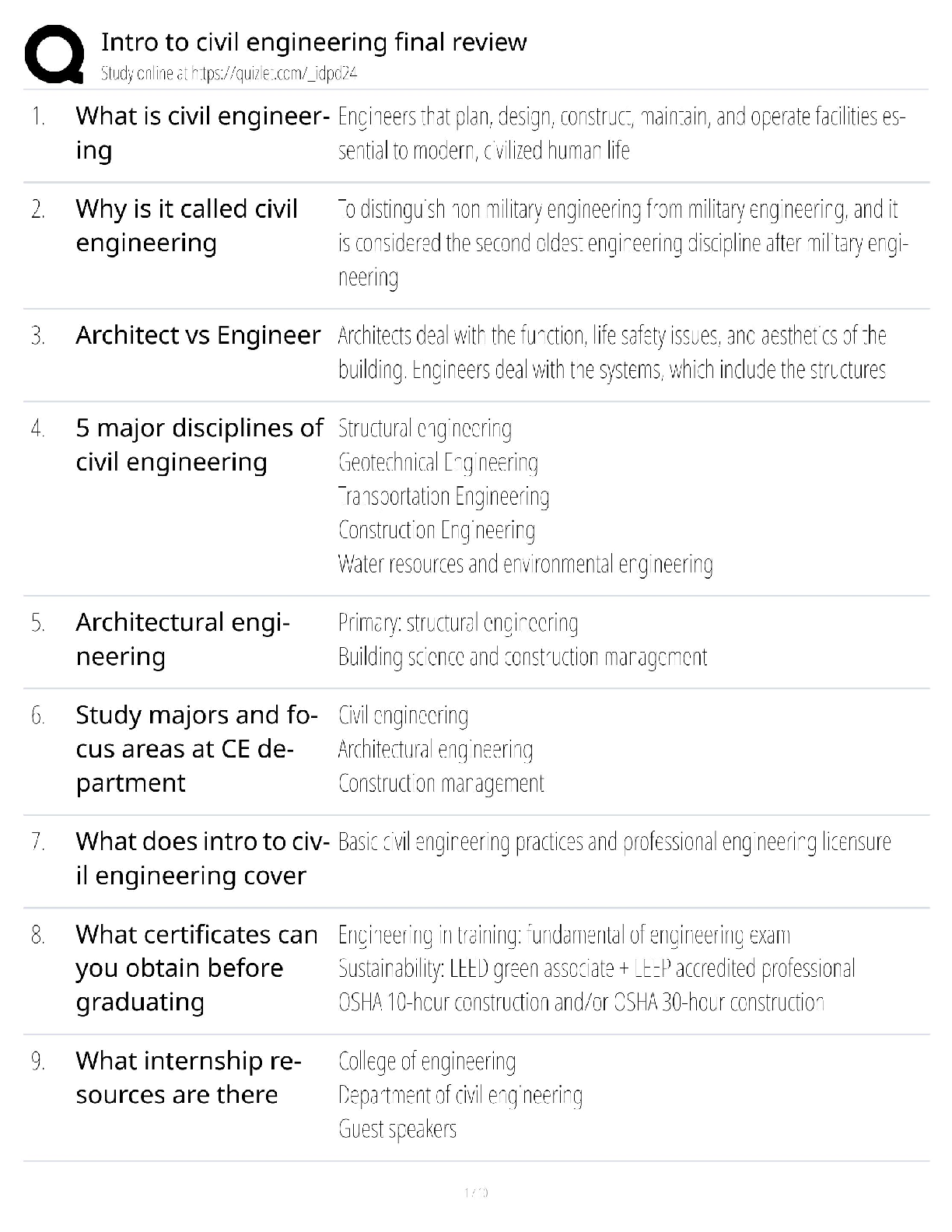952x1232 pixels.
Task: Click 'What certificates can you obtain' term
Action: (196, 968)
